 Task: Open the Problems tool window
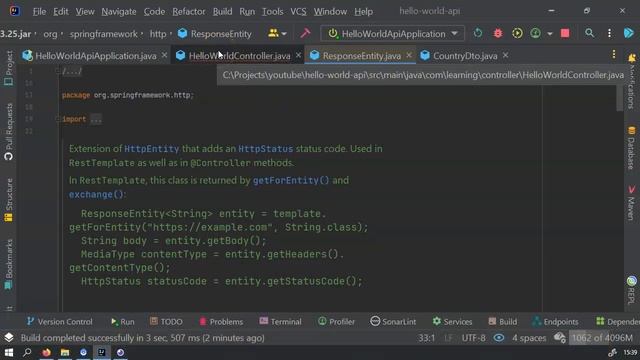click(221, 322)
